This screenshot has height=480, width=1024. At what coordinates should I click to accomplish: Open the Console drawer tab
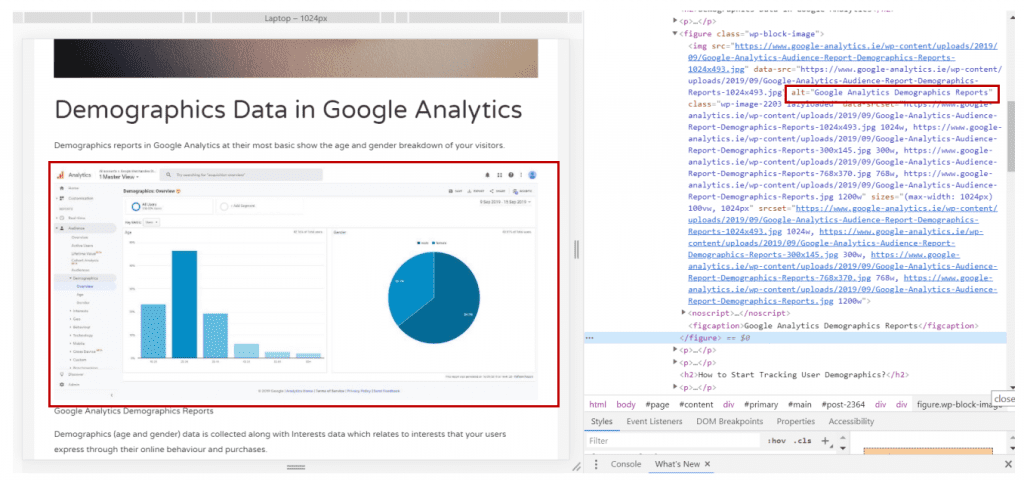tap(626, 464)
